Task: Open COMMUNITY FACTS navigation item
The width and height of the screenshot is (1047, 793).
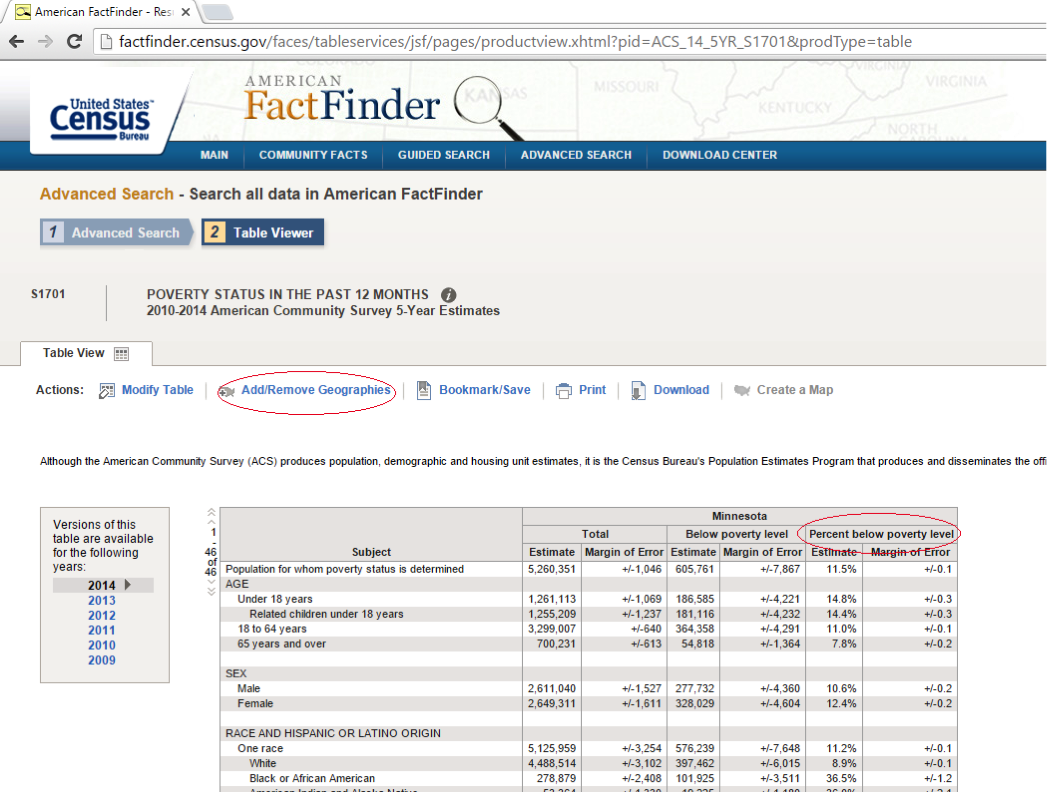Action: click(313, 155)
